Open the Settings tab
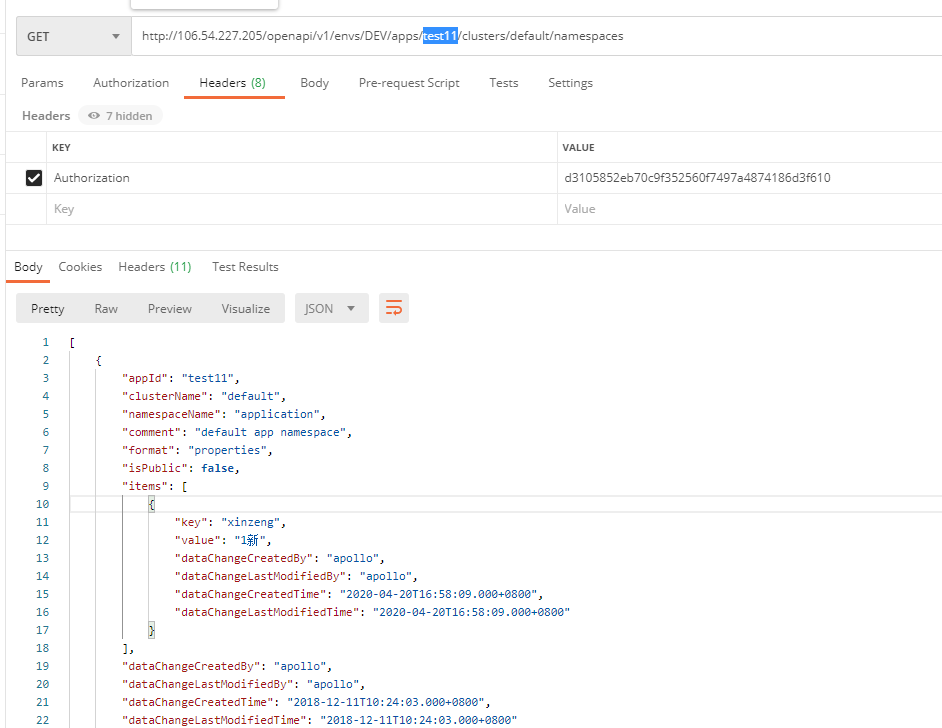The width and height of the screenshot is (942, 728). pyautogui.click(x=570, y=83)
